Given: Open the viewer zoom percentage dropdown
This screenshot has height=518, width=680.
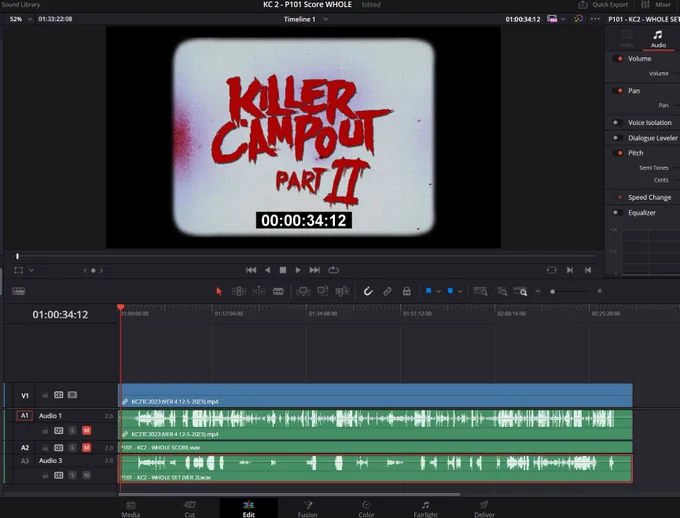Looking at the screenshot, I should [x=21, y=19].
